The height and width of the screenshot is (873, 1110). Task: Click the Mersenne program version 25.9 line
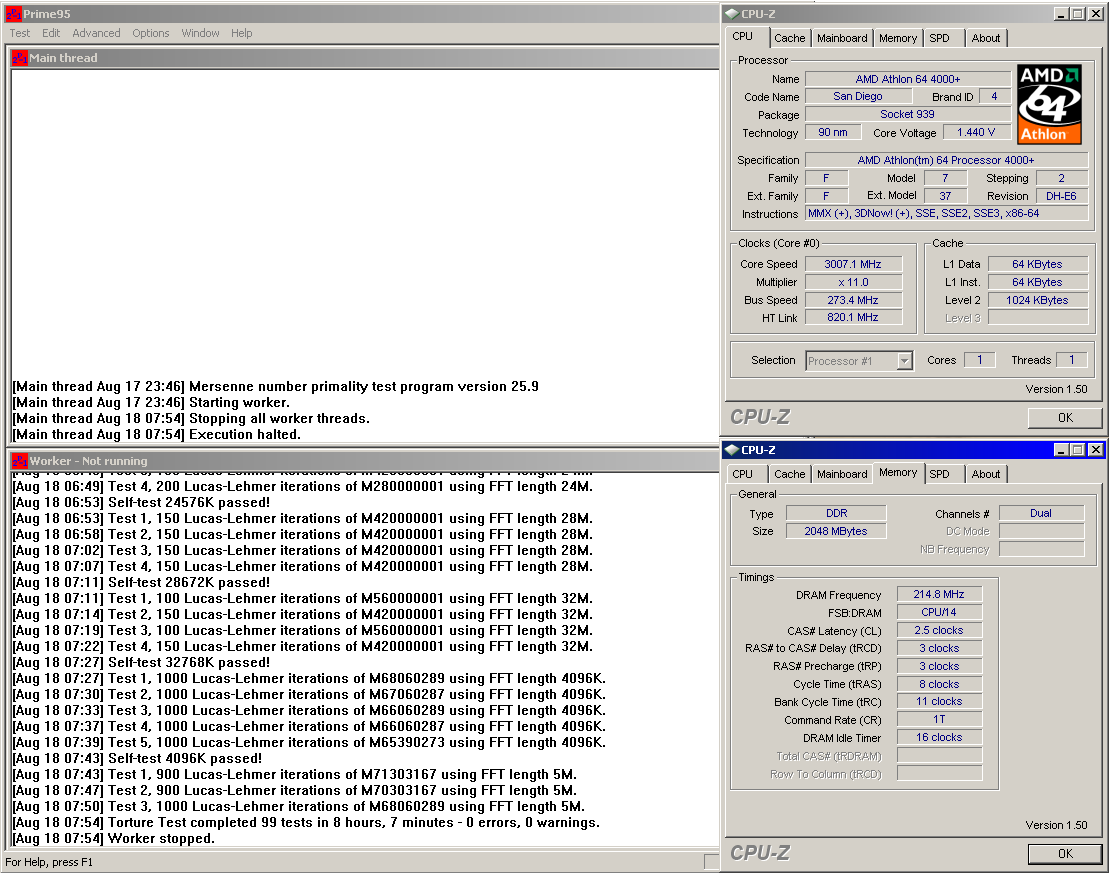(x=275, y=387)
